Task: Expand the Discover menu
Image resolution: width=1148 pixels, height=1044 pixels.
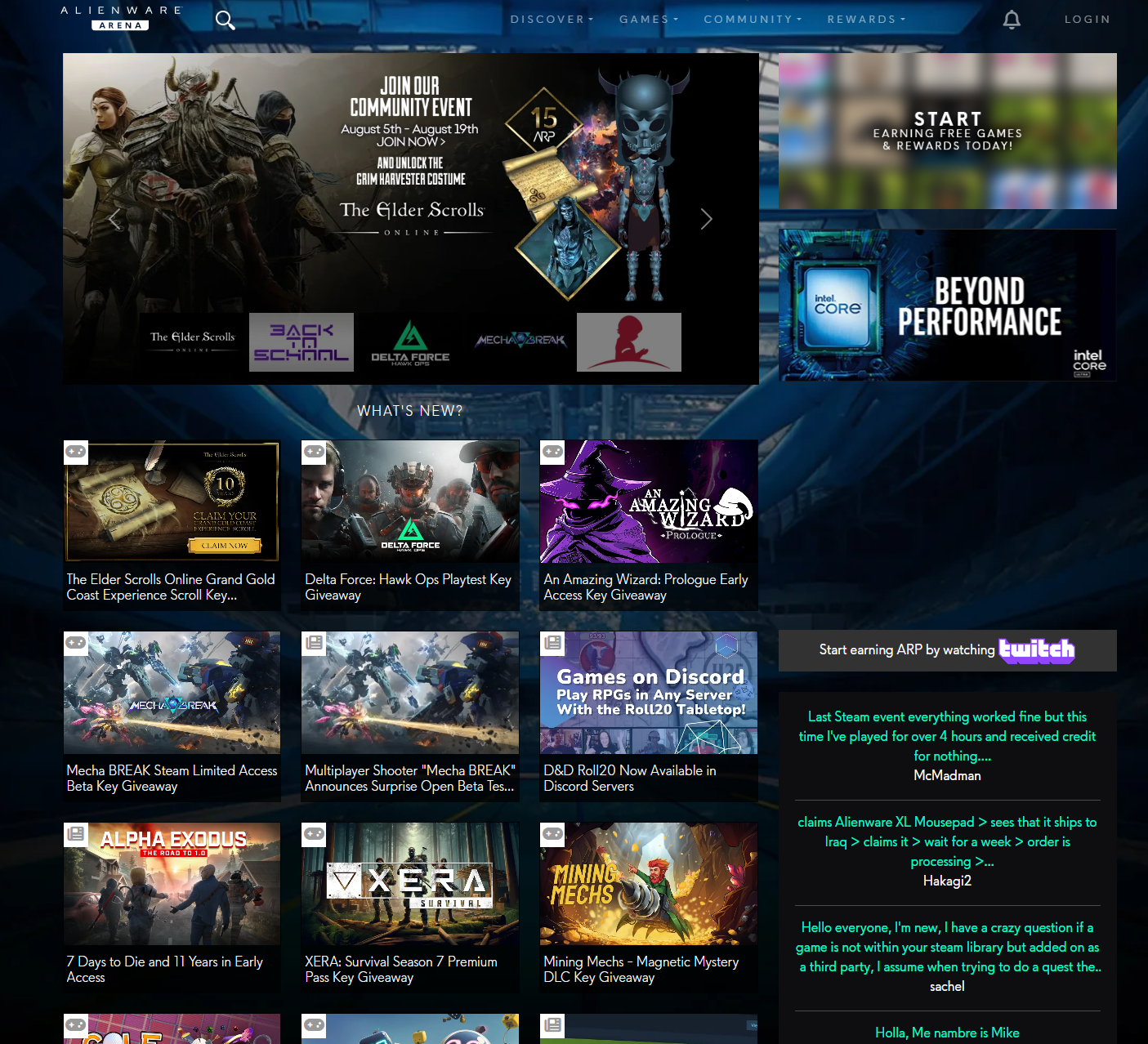Action: [x=552, y=20]
